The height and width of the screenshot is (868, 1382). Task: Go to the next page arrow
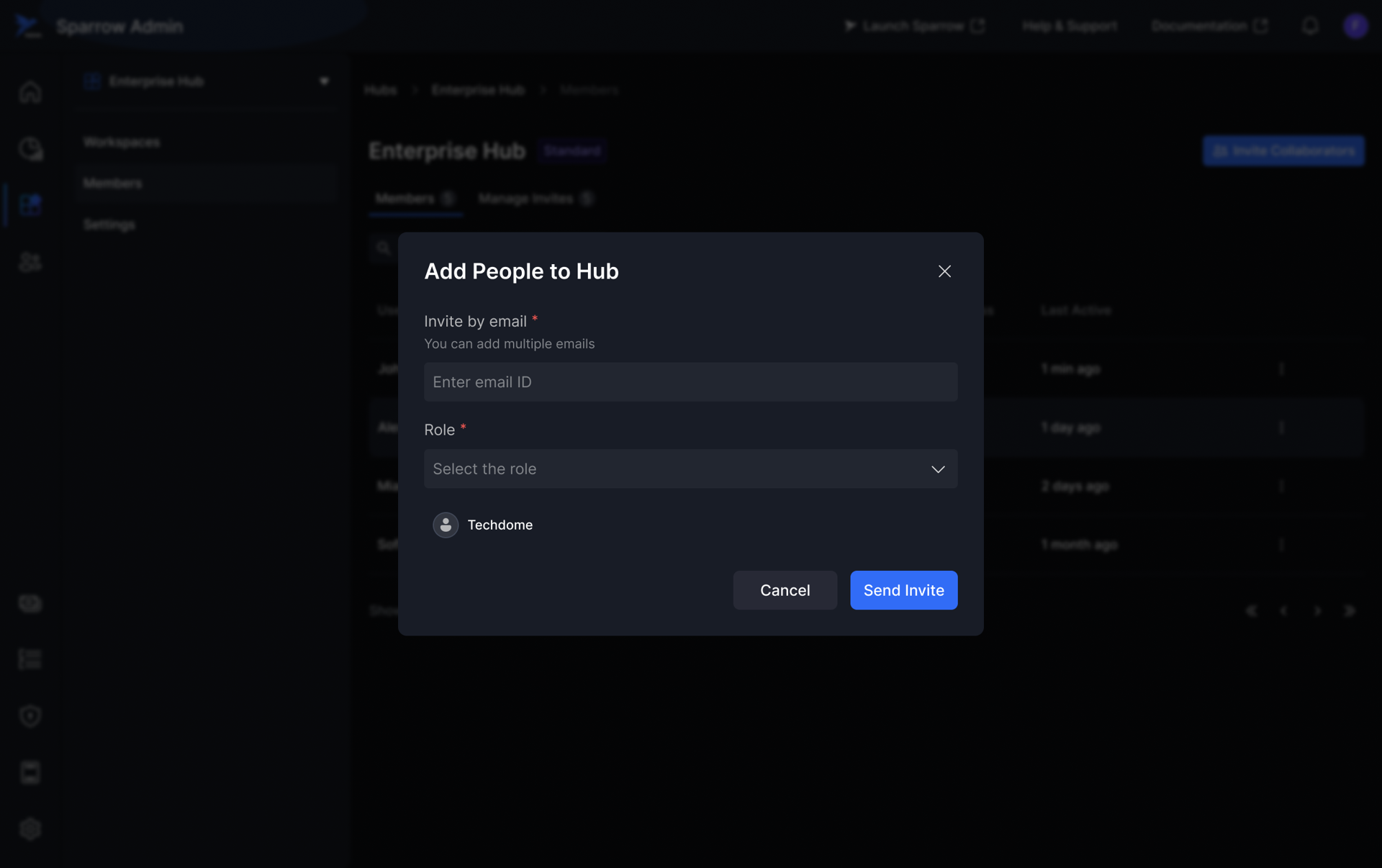[1317, 611]
